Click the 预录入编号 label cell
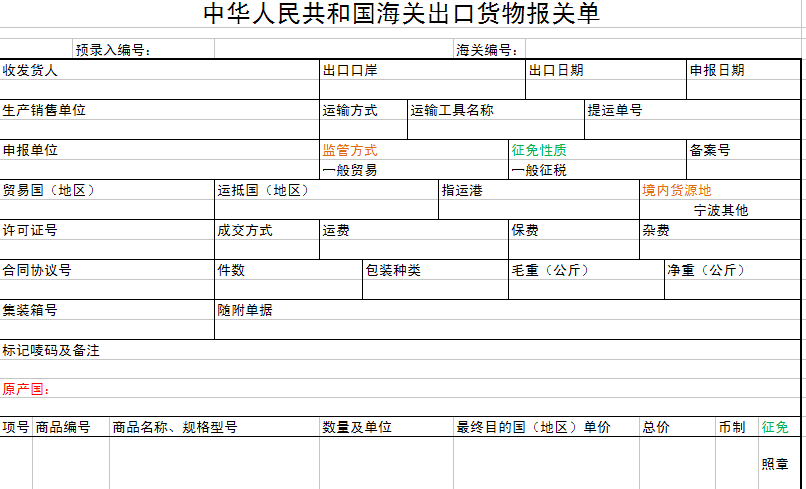 [143, 49]
